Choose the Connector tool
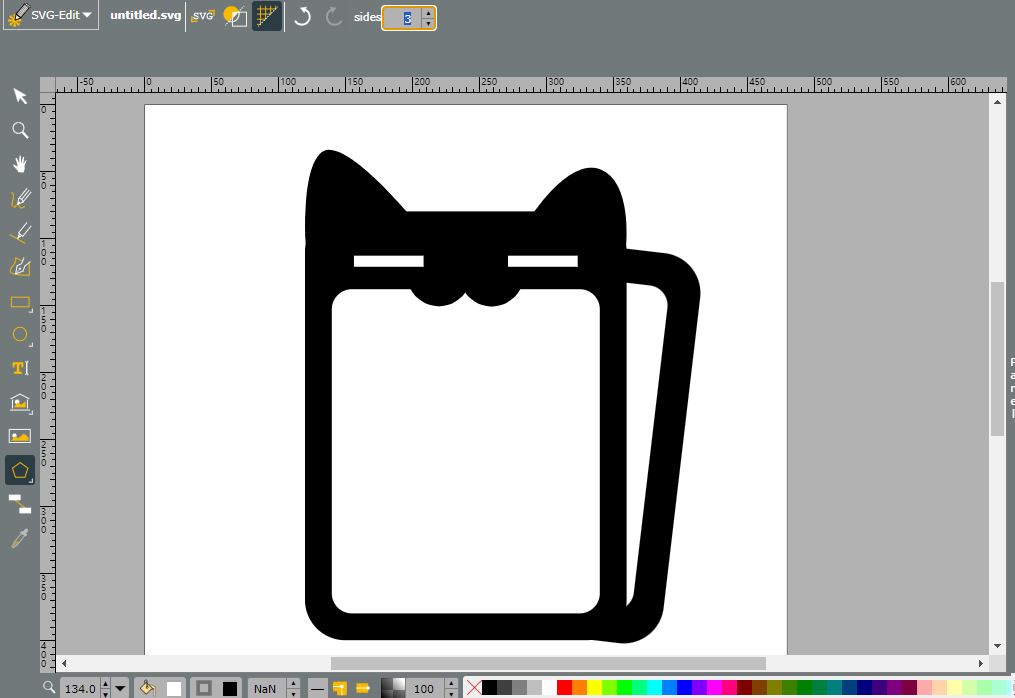1015x698 pixels. coord(20,504)
